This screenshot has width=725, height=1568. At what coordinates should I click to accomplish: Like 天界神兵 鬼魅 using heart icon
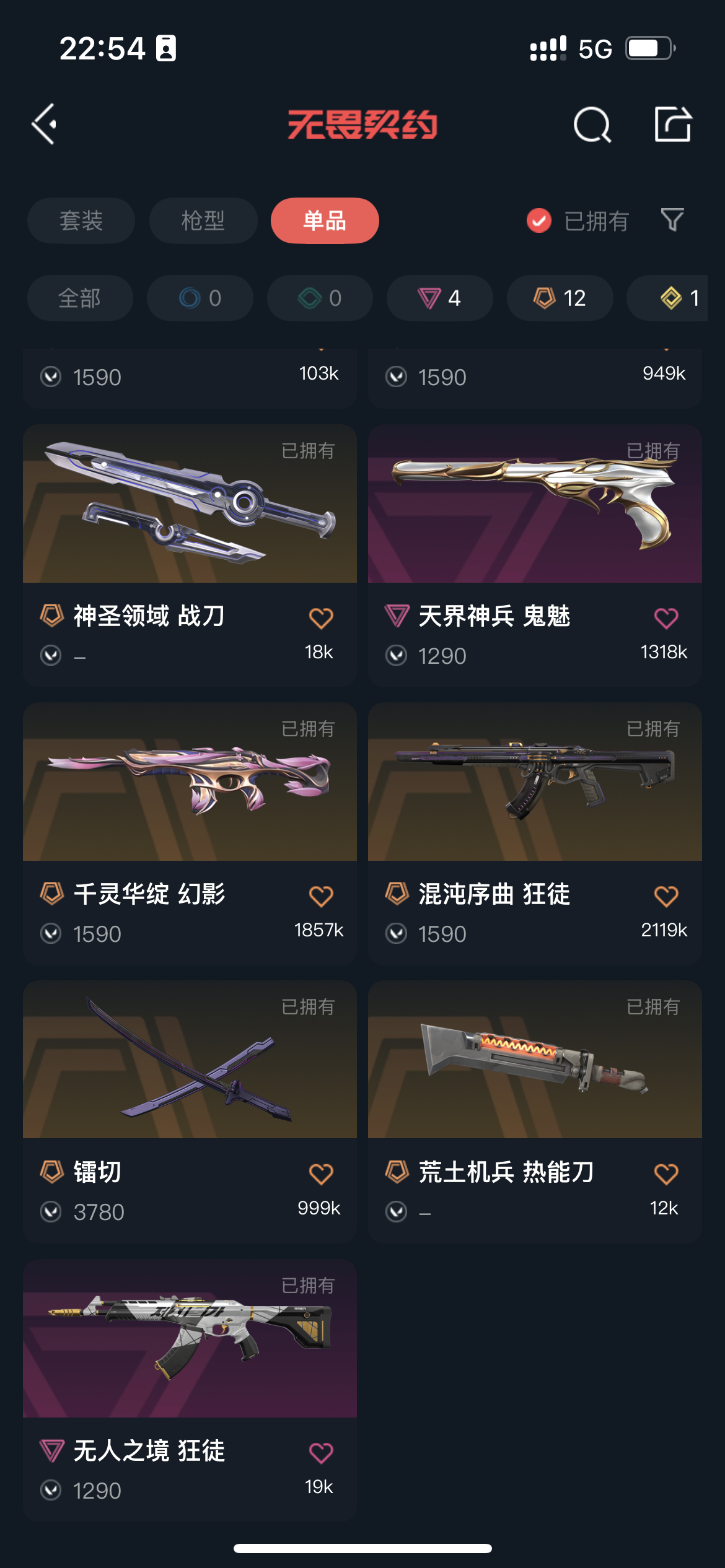pyautogui.click(x=666, y=617)
